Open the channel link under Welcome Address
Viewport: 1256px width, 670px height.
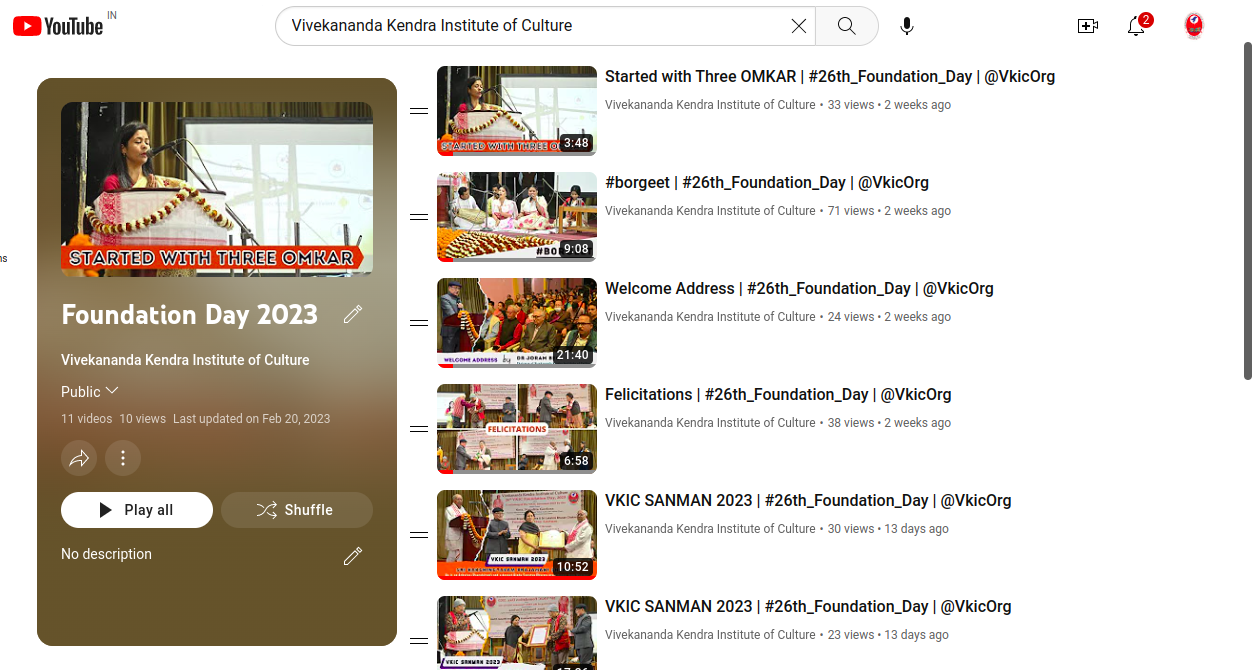[710, 317]
